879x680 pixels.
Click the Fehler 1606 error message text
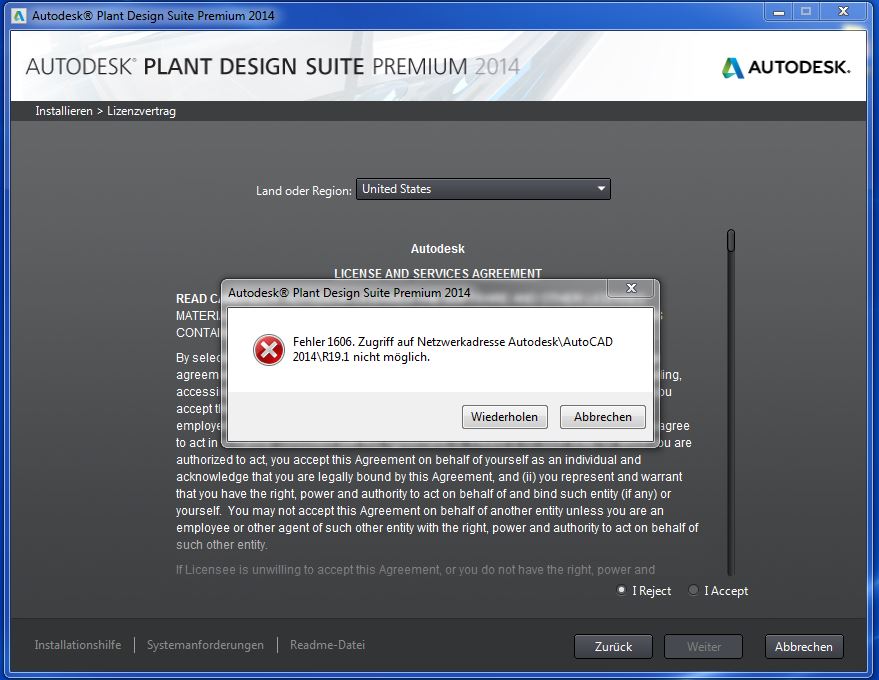(x=453, y=349)
